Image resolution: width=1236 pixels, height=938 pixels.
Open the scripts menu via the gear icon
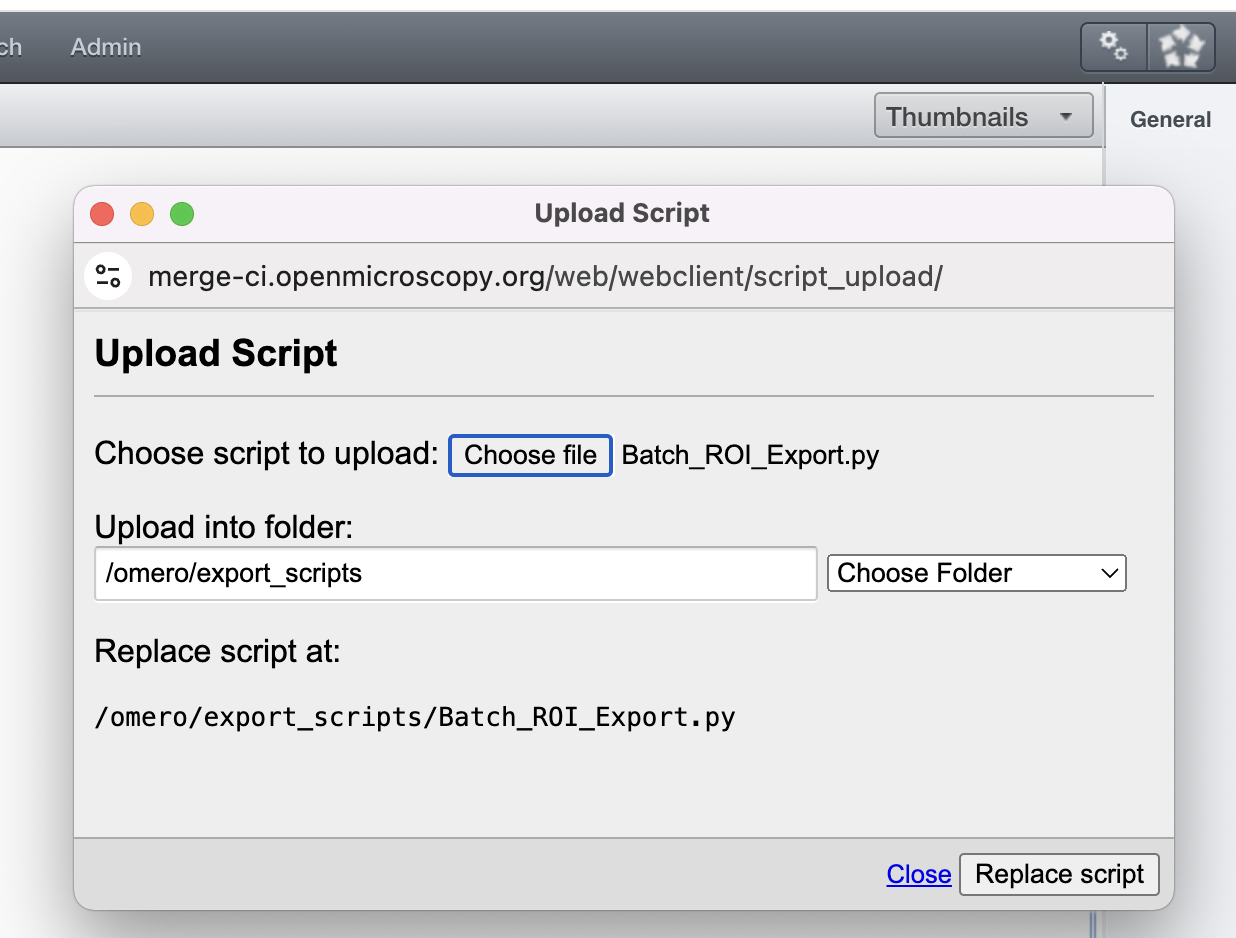pos(1113,46)
